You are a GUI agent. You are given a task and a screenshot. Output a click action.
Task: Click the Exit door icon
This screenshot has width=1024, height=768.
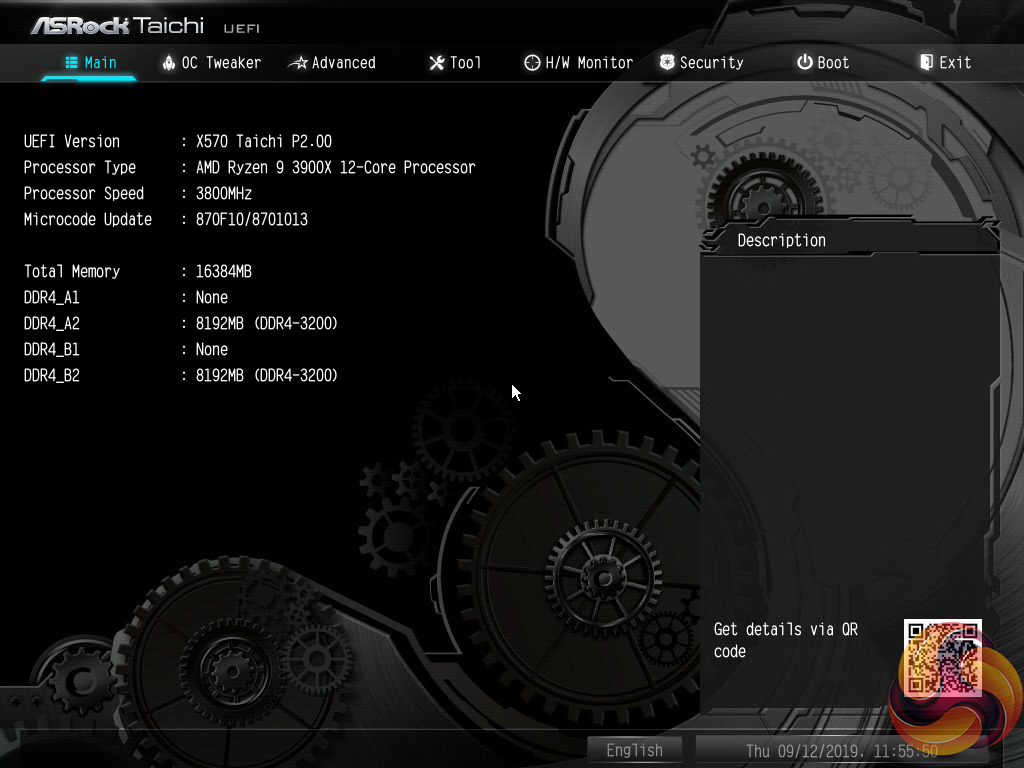926,62
